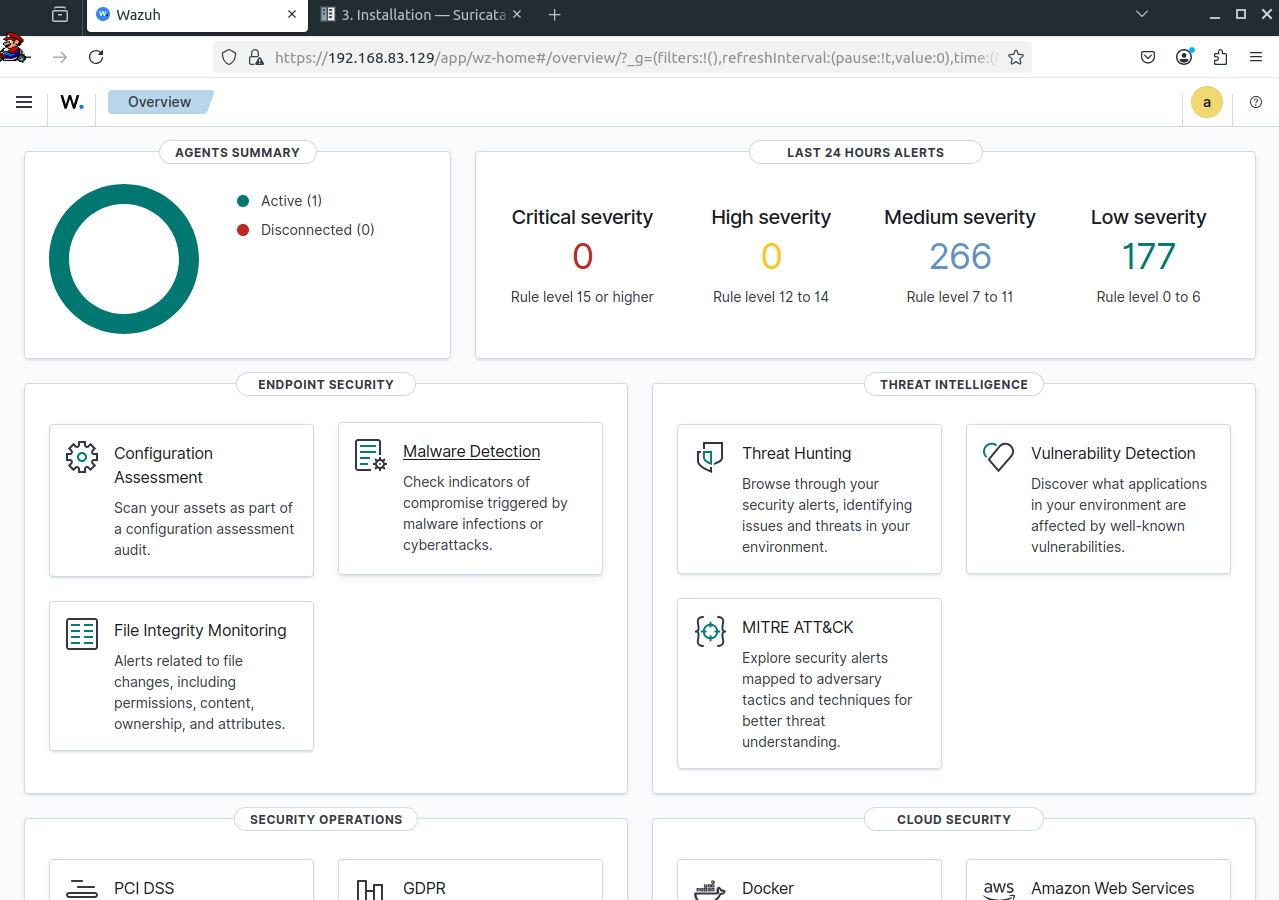
Task: Click the Threat Intelligence section heading
Action: pos(954,384)
